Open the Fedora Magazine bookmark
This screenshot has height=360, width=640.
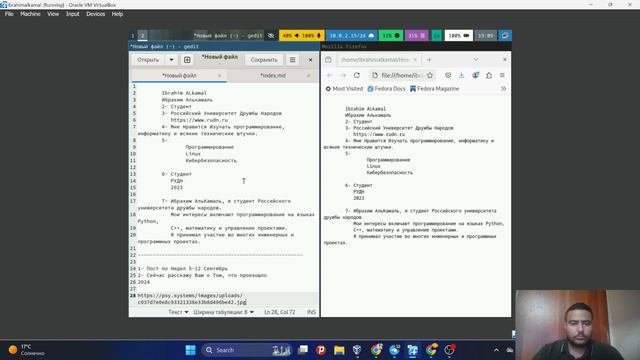[x=435, y=89]
